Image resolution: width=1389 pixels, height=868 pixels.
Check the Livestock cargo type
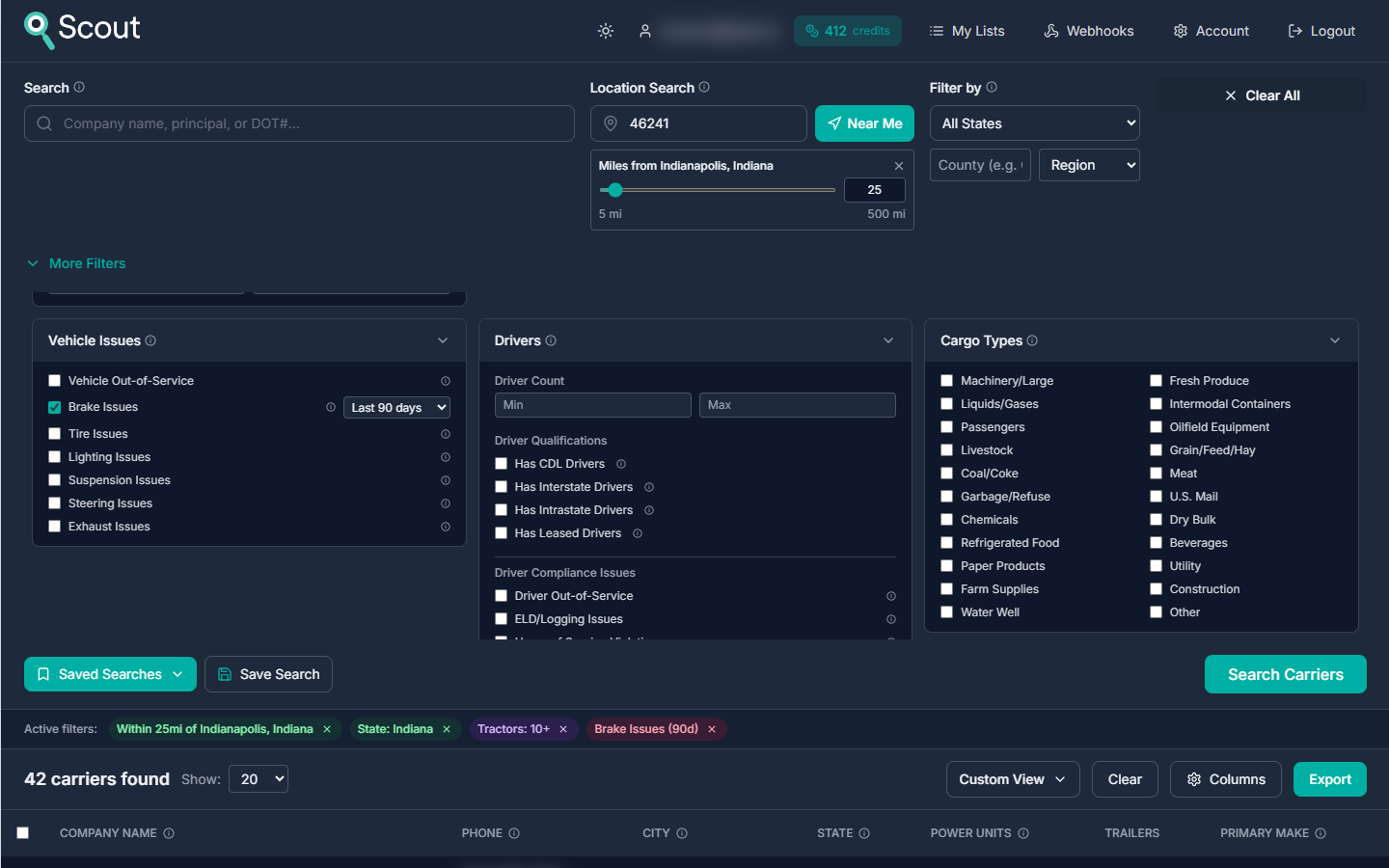(x=946, y=449)
